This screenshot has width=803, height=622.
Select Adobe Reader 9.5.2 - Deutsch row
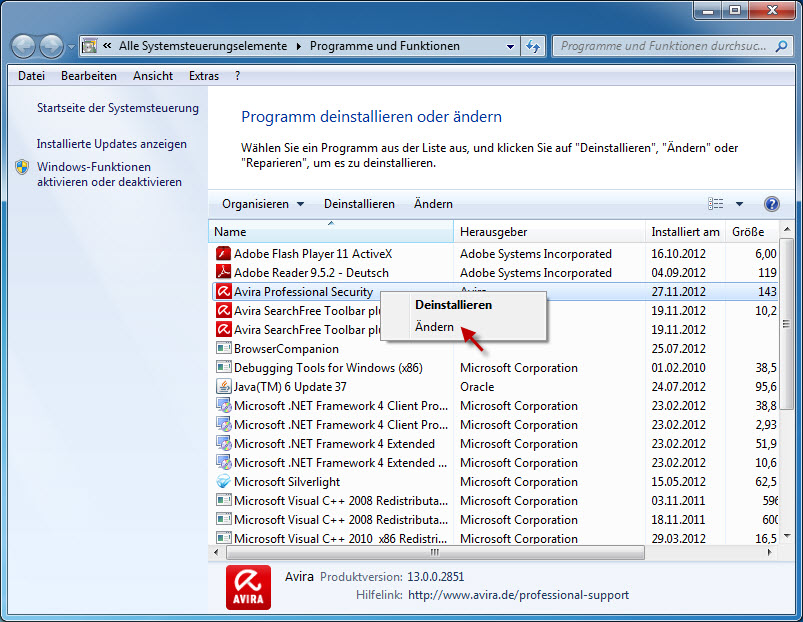tap(495, 272)
